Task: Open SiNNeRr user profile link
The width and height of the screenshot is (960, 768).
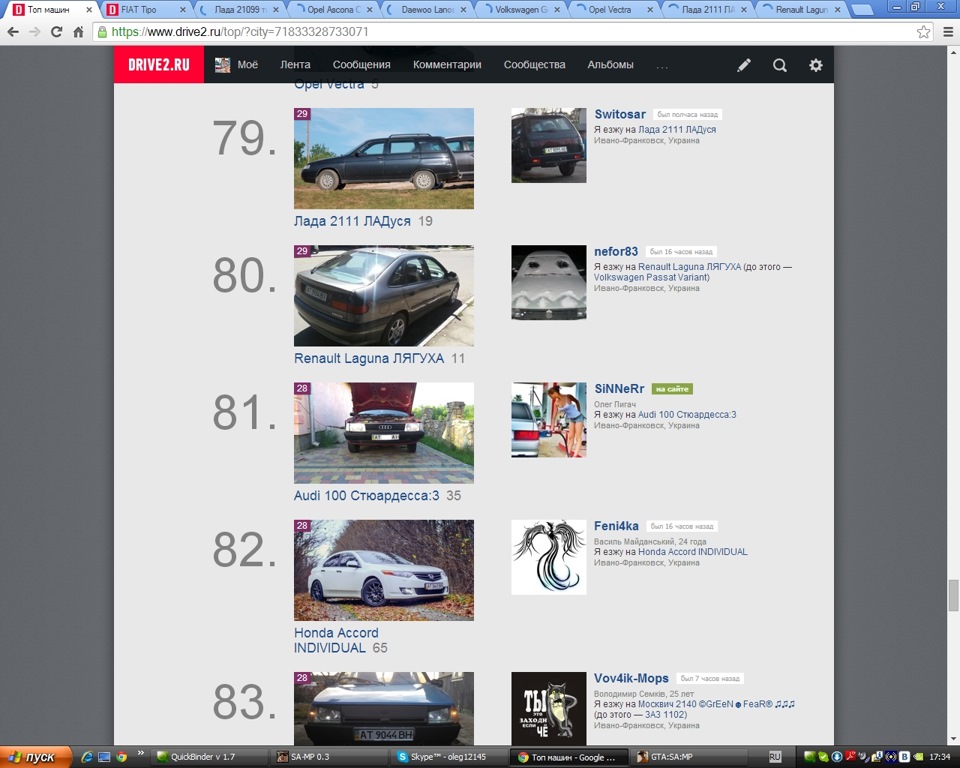Action: click(x=619, y=388)
